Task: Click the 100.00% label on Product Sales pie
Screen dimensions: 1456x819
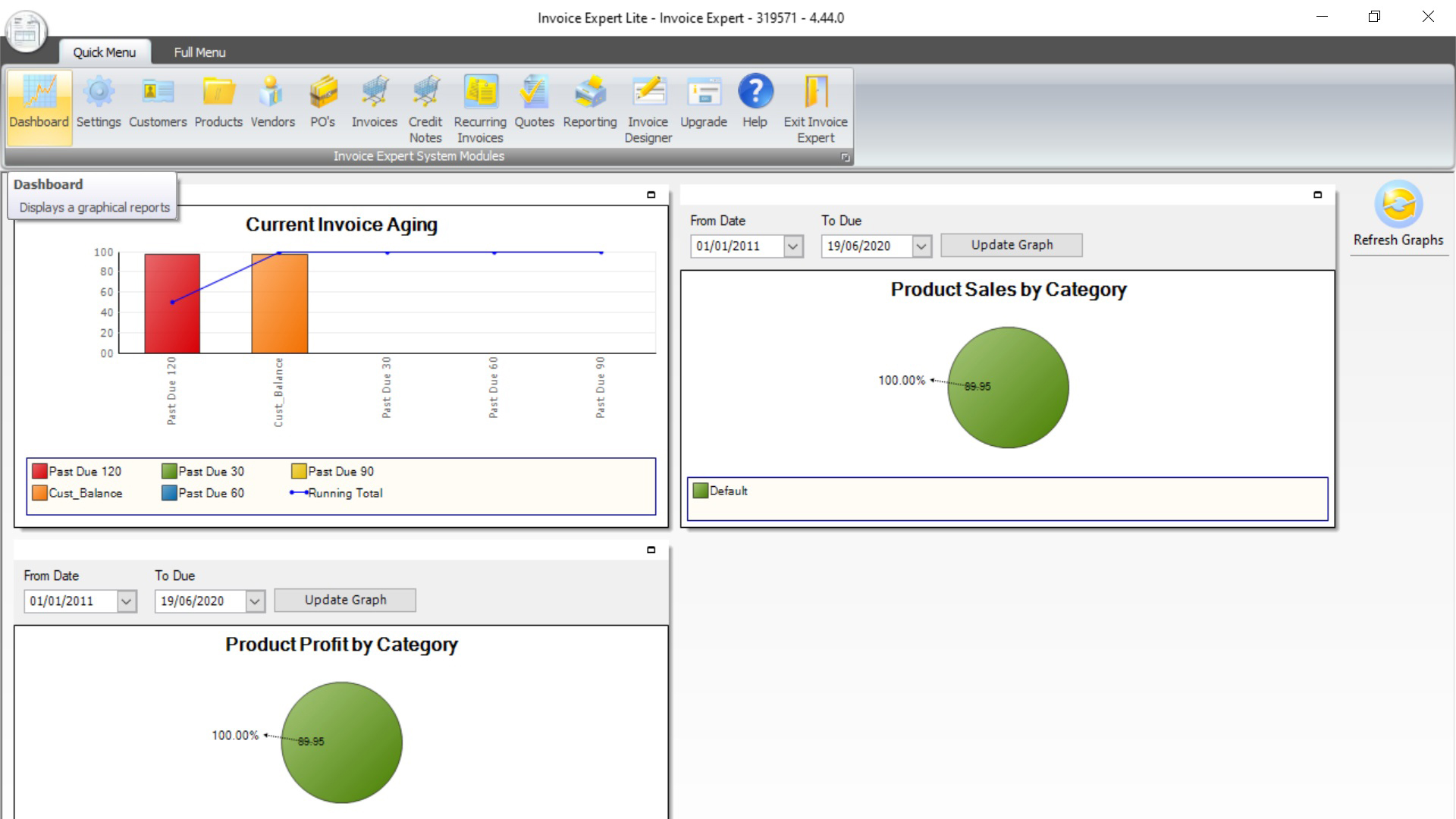Action: pos(902,381)
